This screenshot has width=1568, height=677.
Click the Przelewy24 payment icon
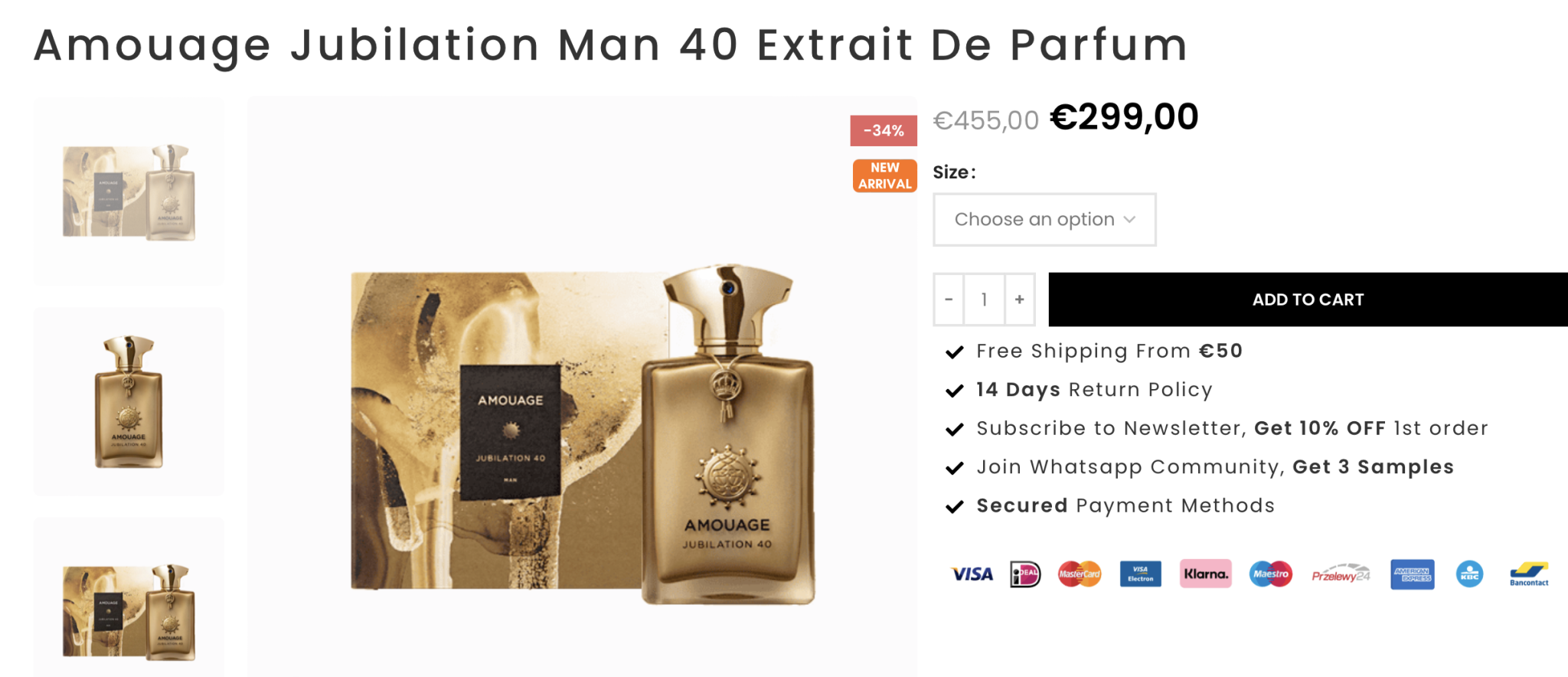1341,574
